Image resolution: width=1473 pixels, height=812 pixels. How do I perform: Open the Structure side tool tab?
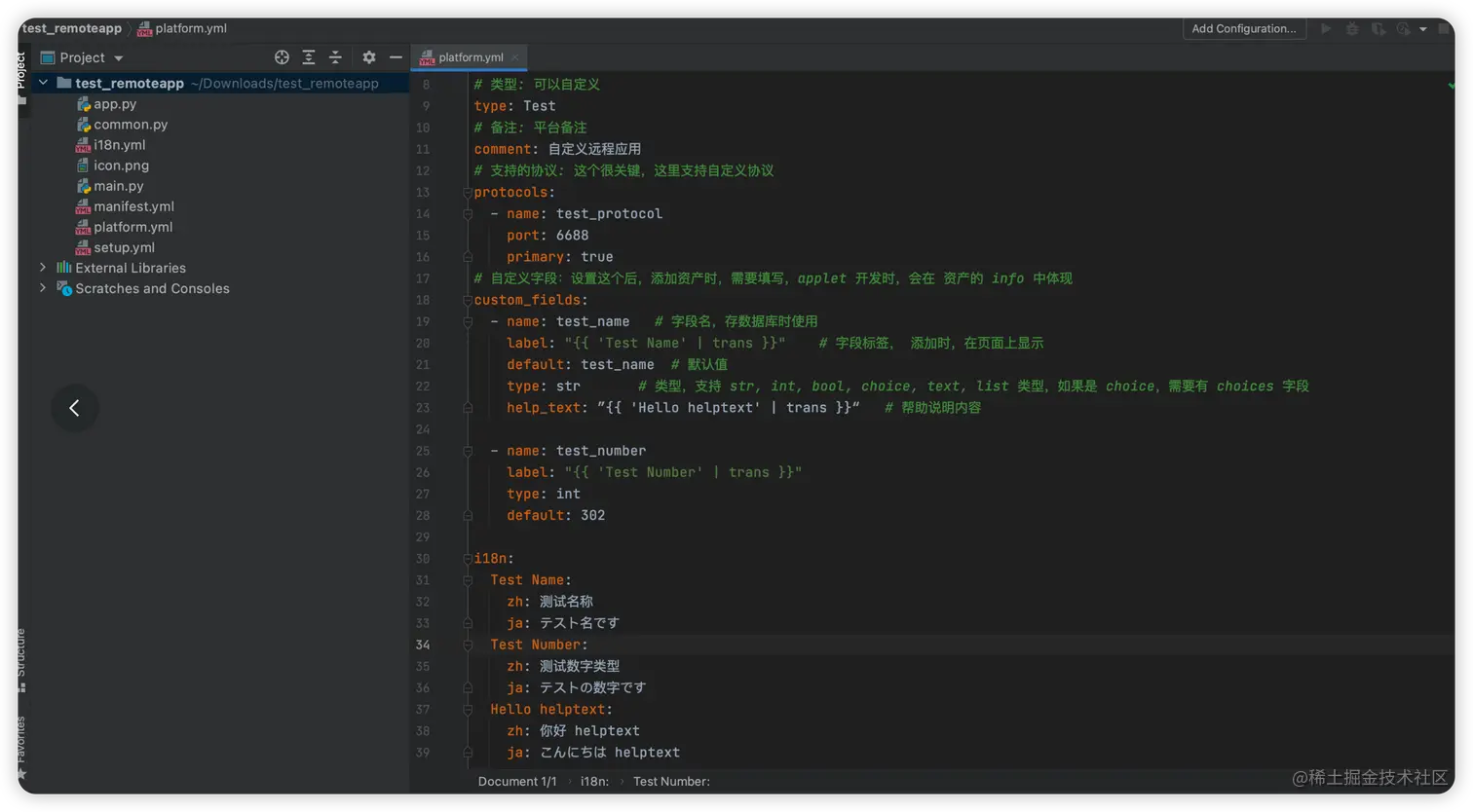[x=20, y=660]
